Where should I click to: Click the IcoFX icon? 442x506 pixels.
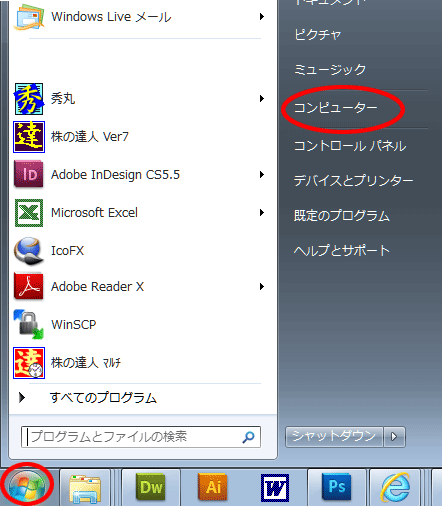[x=29, y=251]
